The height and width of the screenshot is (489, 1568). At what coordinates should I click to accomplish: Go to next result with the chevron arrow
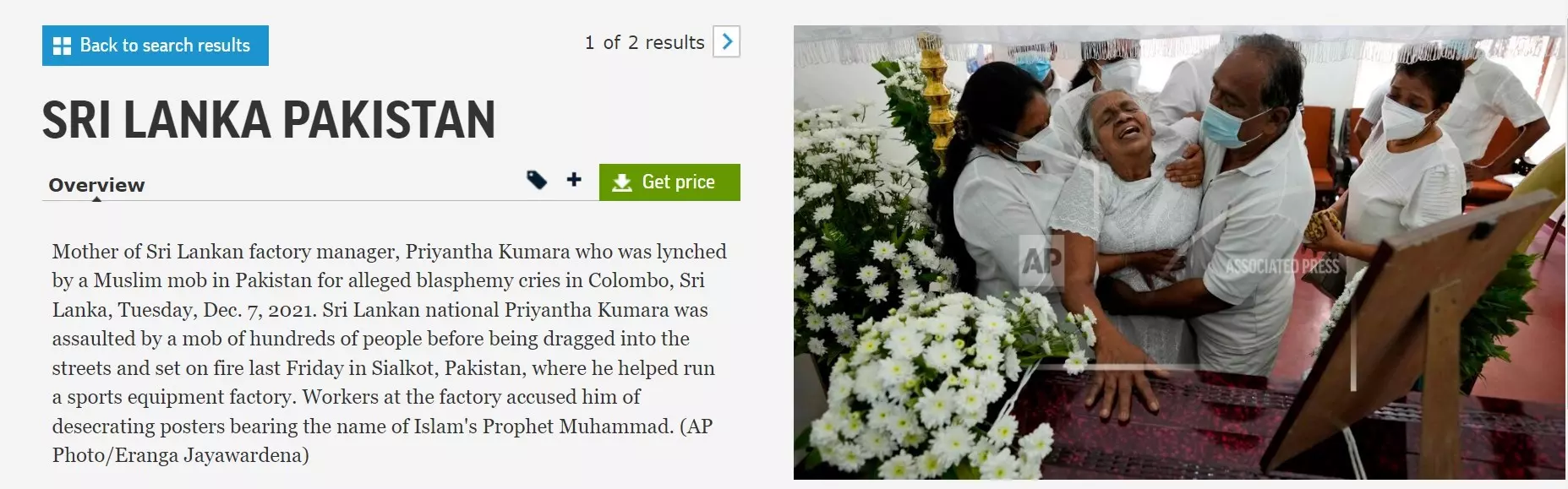727,41
